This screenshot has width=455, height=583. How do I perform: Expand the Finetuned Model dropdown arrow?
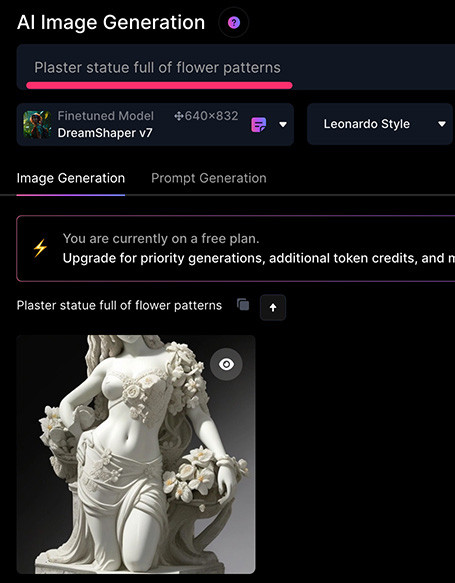point(283,125)
